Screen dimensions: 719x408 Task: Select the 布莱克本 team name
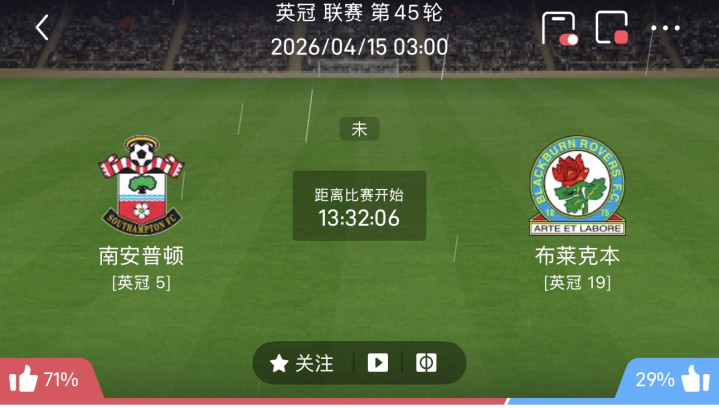click(x=577, y=256)
